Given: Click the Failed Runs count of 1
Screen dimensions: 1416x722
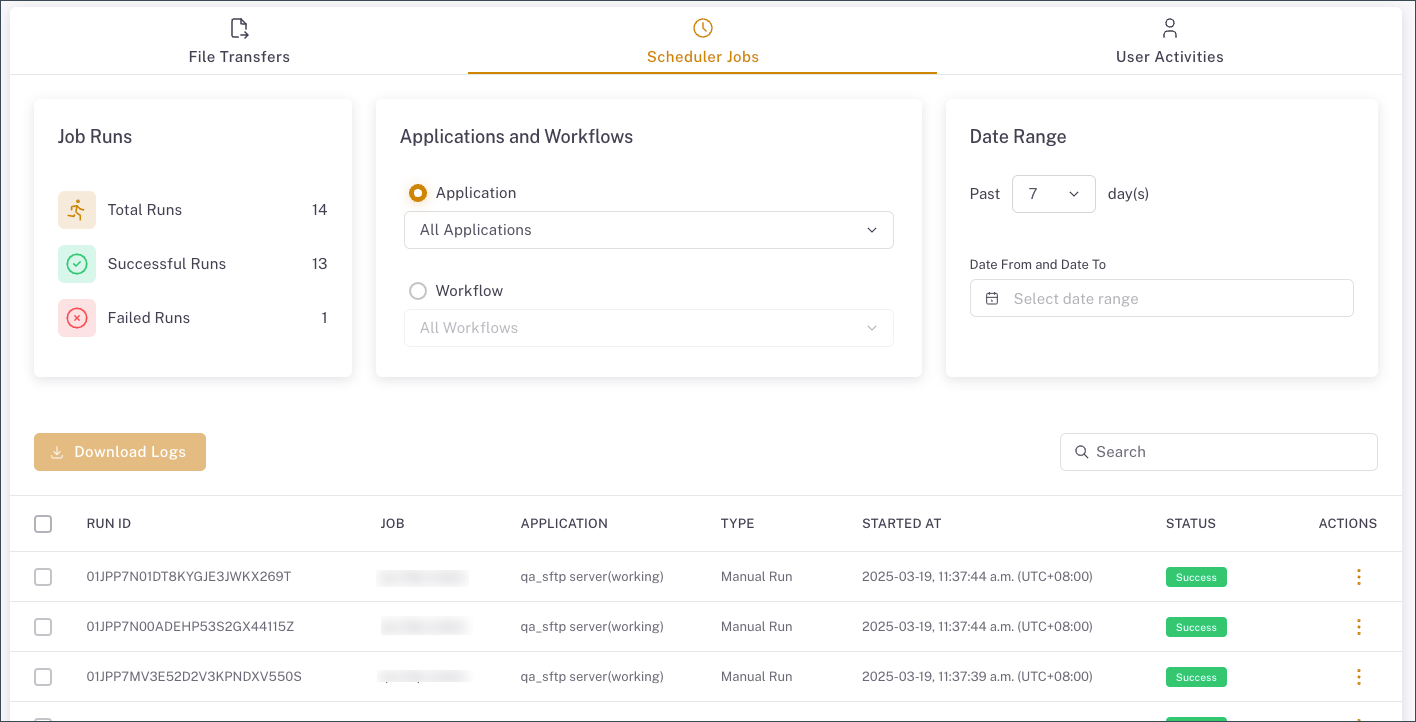Looking at the screenshot, I should [324, 318].
